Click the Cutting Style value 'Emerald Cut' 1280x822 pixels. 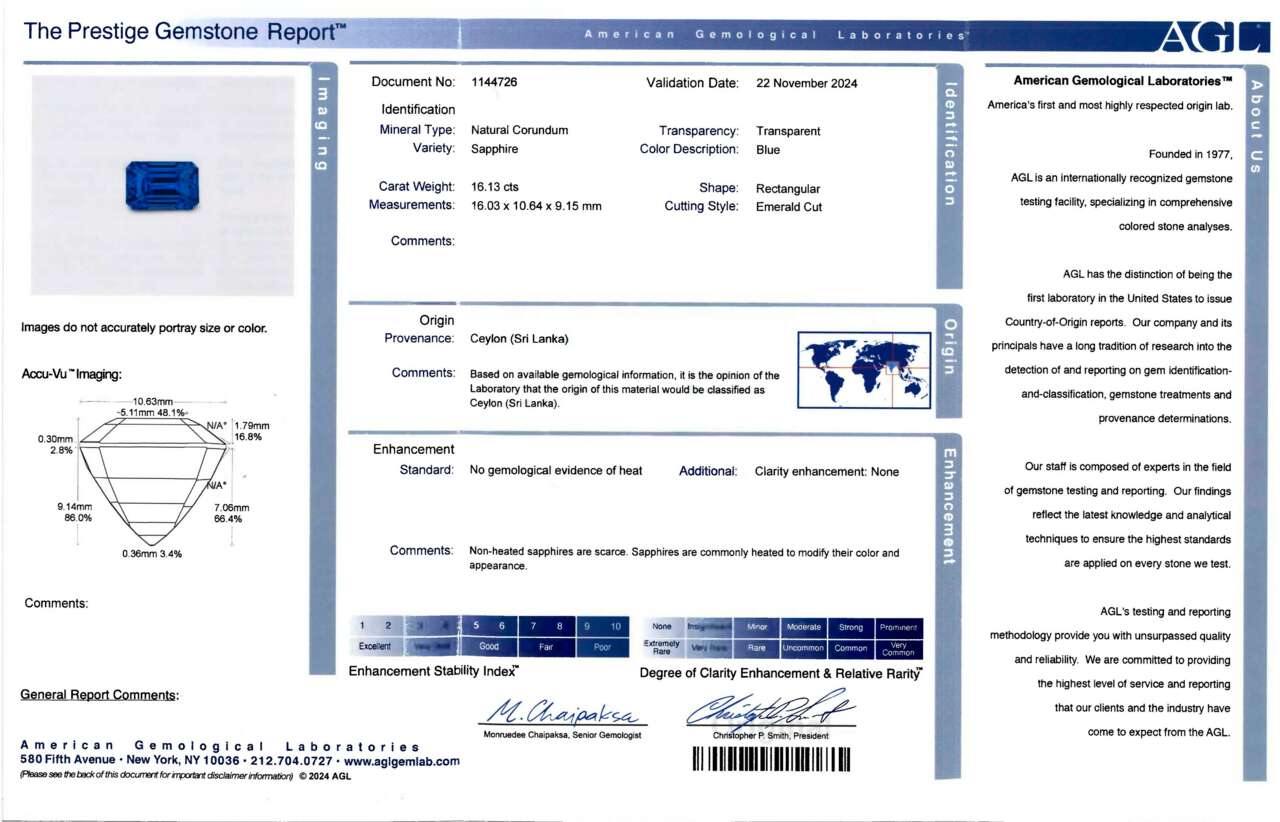(789, 207)
